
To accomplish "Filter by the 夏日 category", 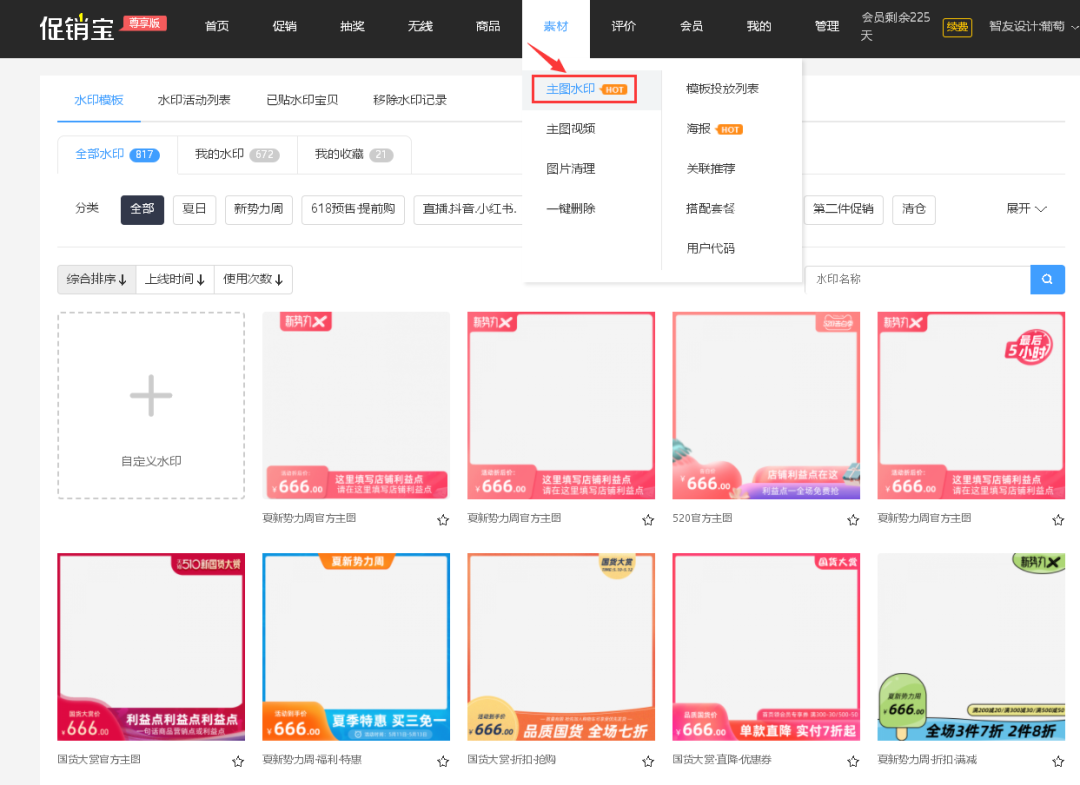I will coord(194,209).
